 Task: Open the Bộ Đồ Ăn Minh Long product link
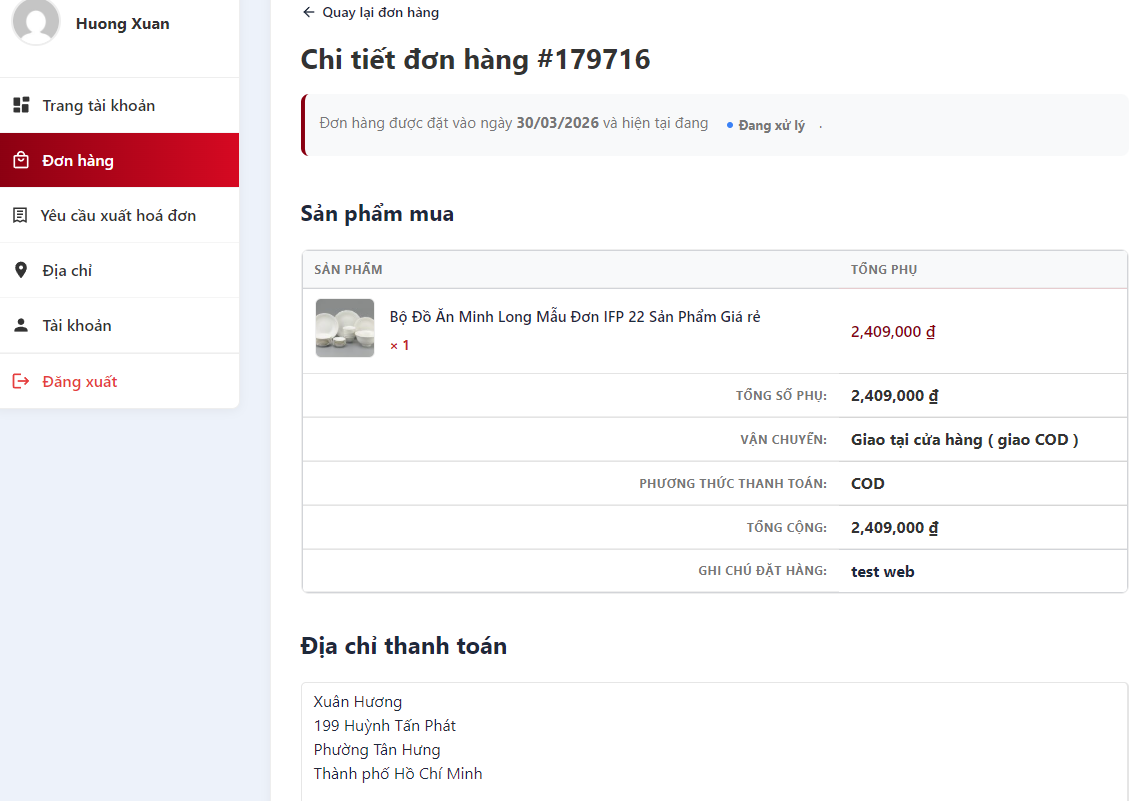[x=575, y=316]
